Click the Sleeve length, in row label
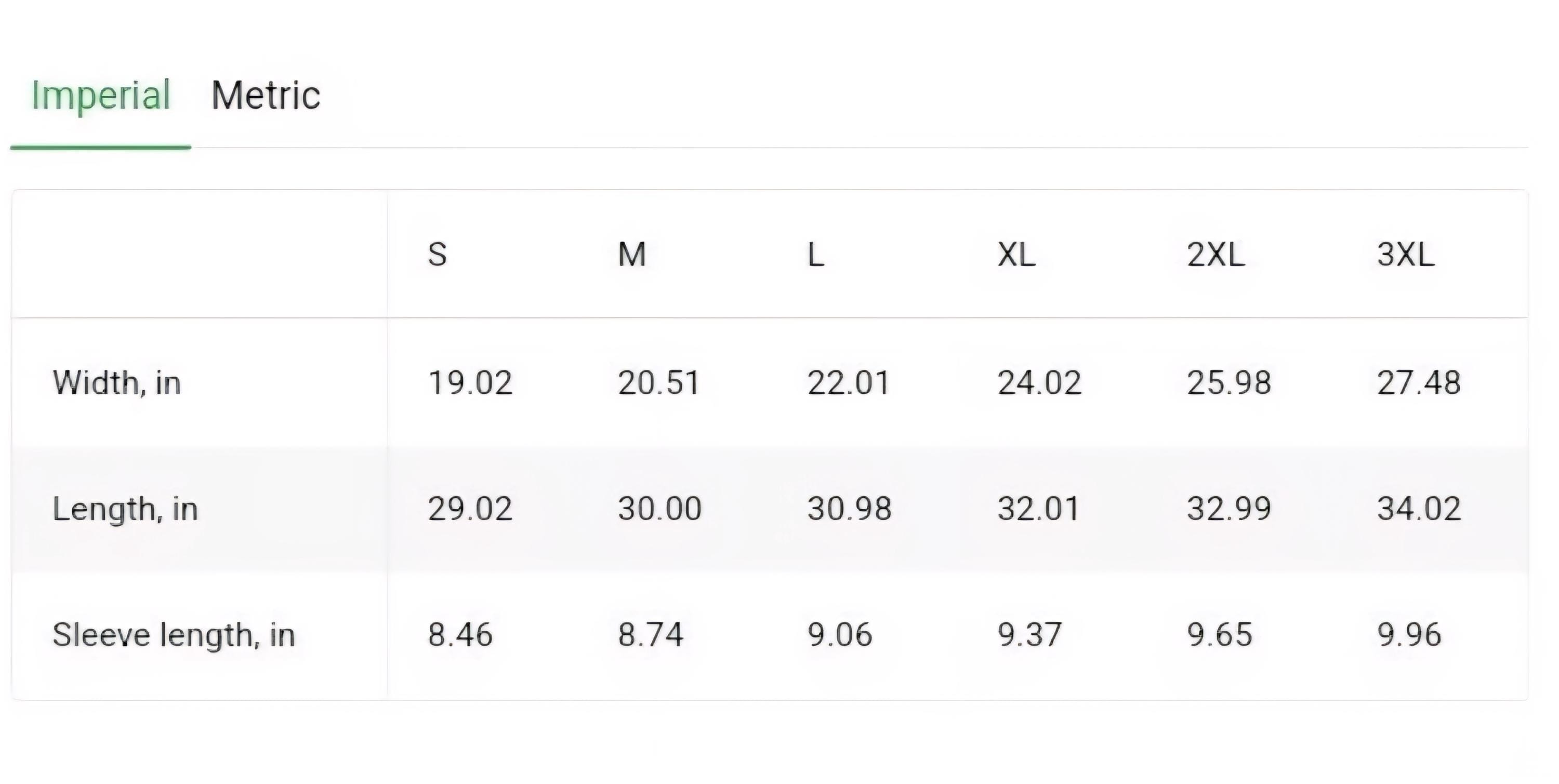1559x784 pixels. pyautogui.click(x=174, y=635)
